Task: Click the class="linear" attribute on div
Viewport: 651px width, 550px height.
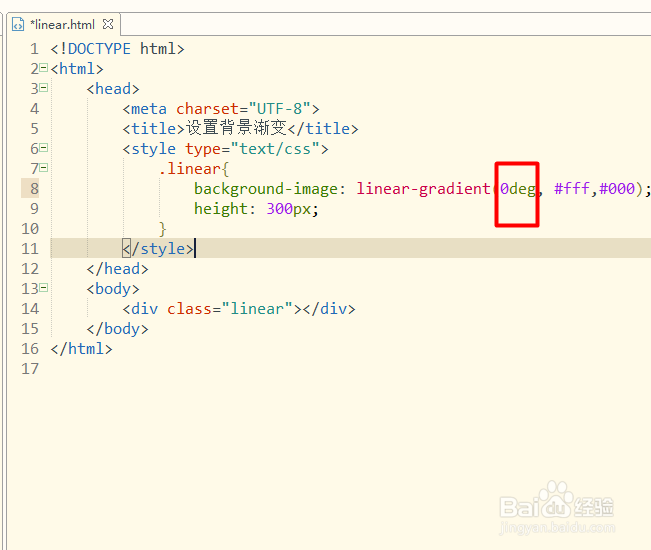Action: click(230, 309)
